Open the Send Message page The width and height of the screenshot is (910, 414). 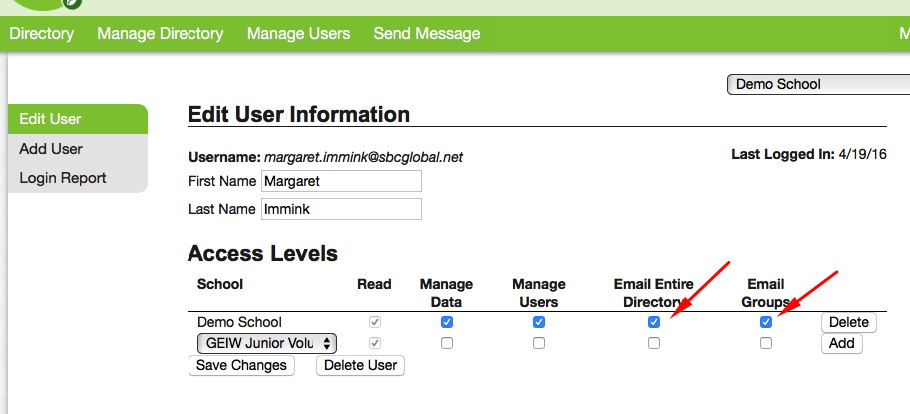click(x=426, y=34)
